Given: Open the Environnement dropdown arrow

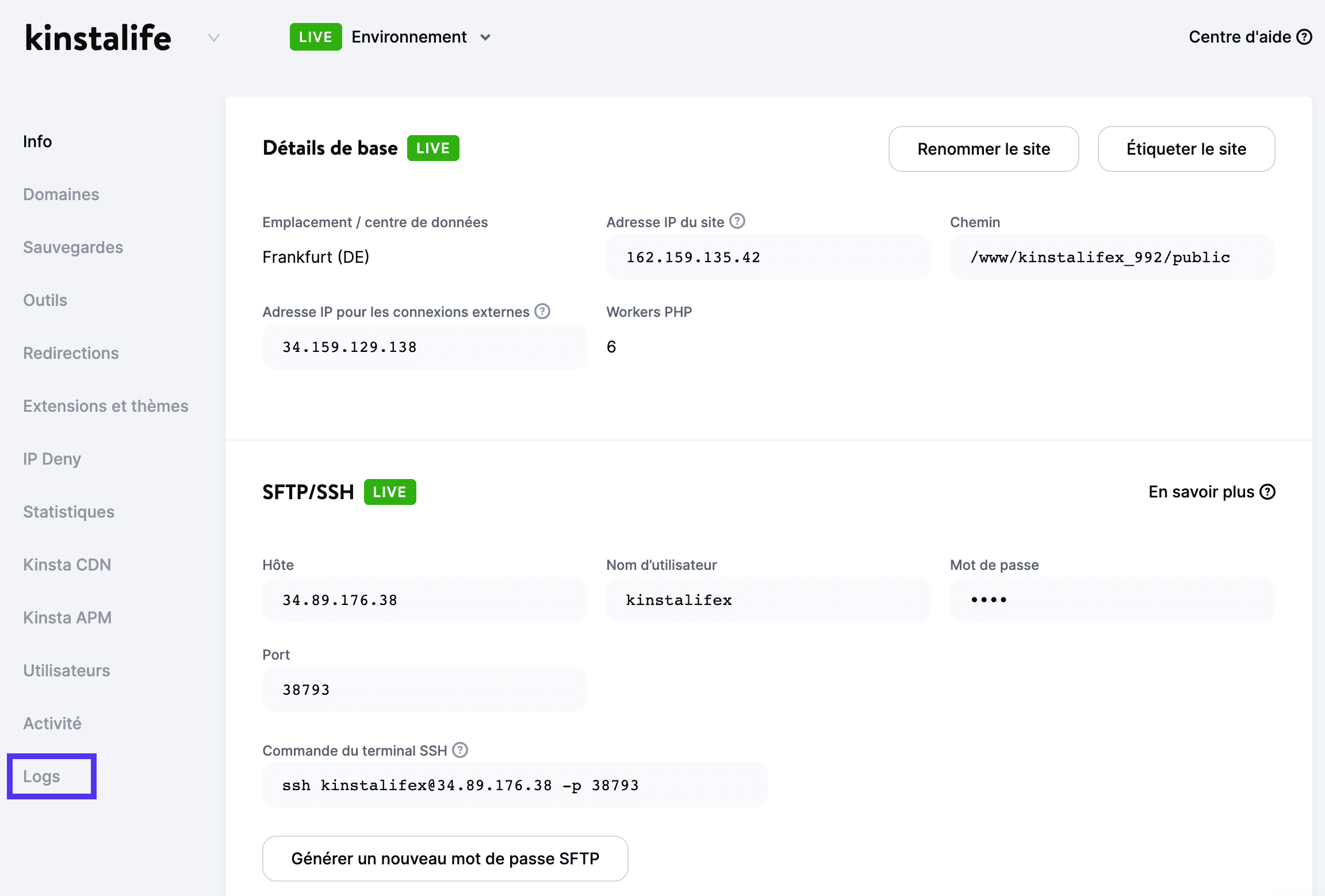Looking at the screenshot, I should coord(485,37).
